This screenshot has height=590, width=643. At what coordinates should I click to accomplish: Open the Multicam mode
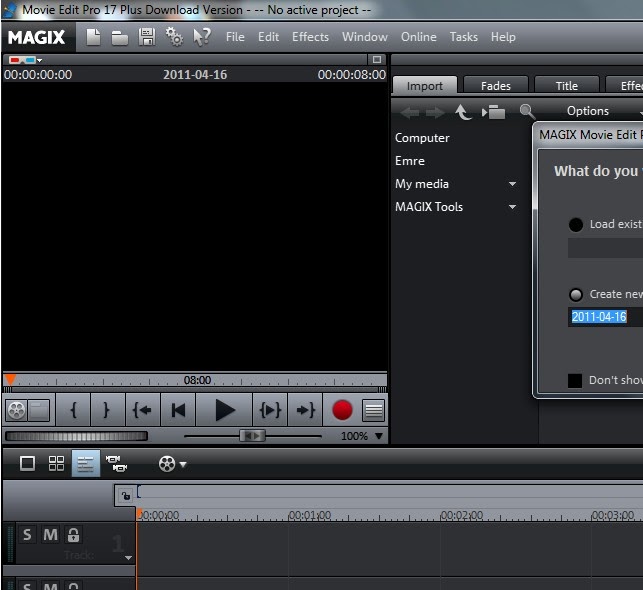coord(116,464)
